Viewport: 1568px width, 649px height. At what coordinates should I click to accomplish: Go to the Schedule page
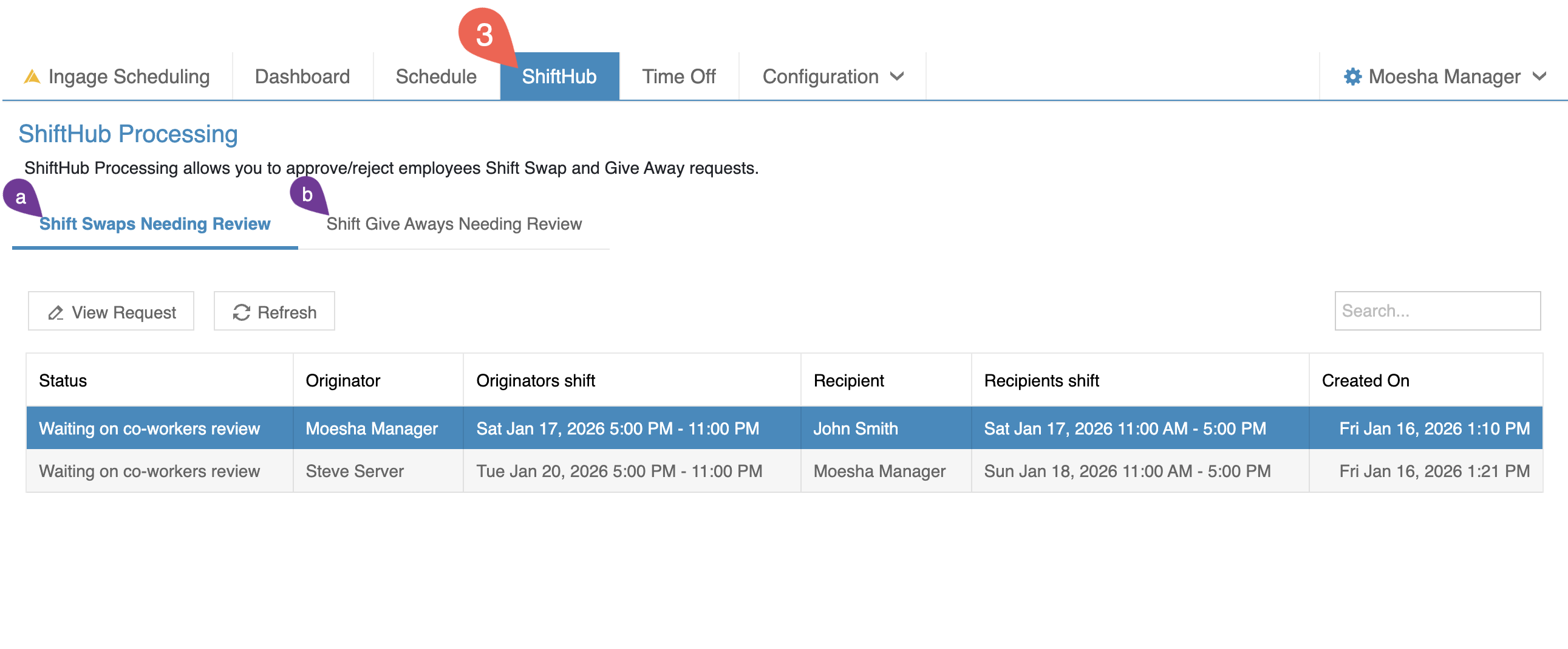tap(436, 77)
